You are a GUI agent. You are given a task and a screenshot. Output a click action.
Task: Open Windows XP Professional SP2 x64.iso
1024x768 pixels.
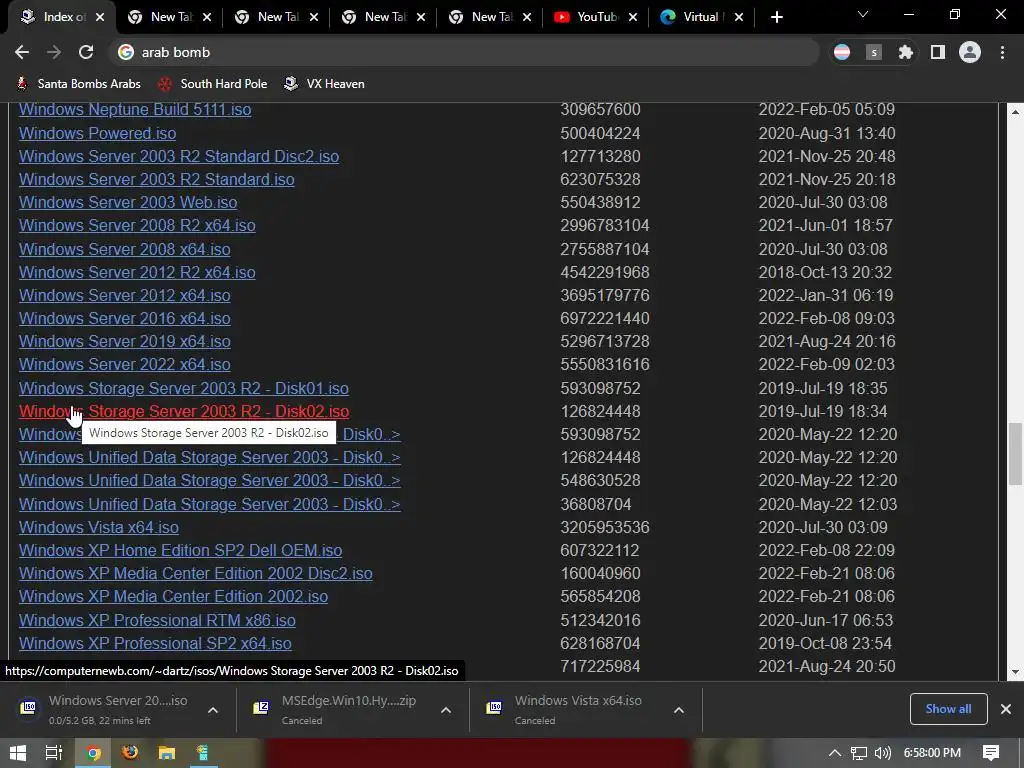(155, 643)
